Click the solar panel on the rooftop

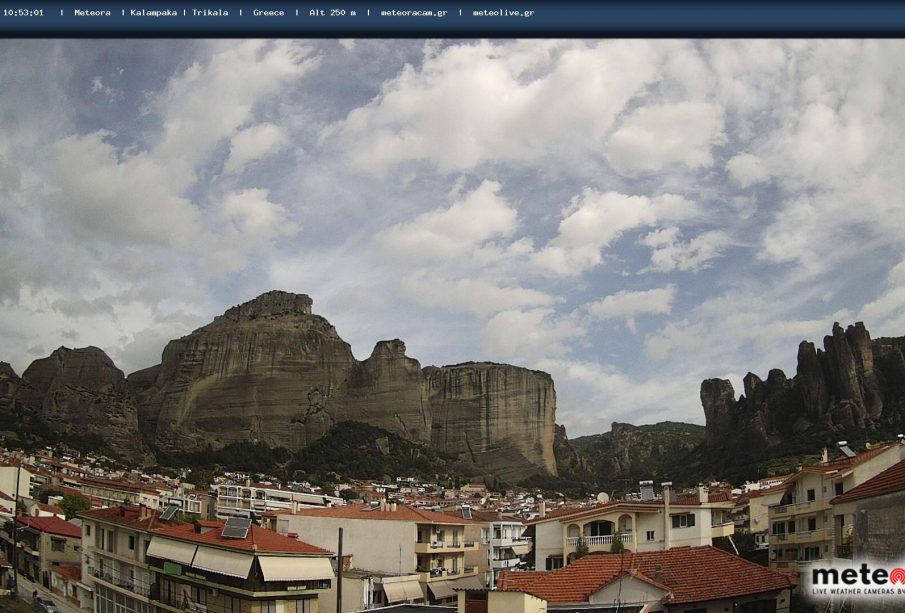tap(236, 527)
